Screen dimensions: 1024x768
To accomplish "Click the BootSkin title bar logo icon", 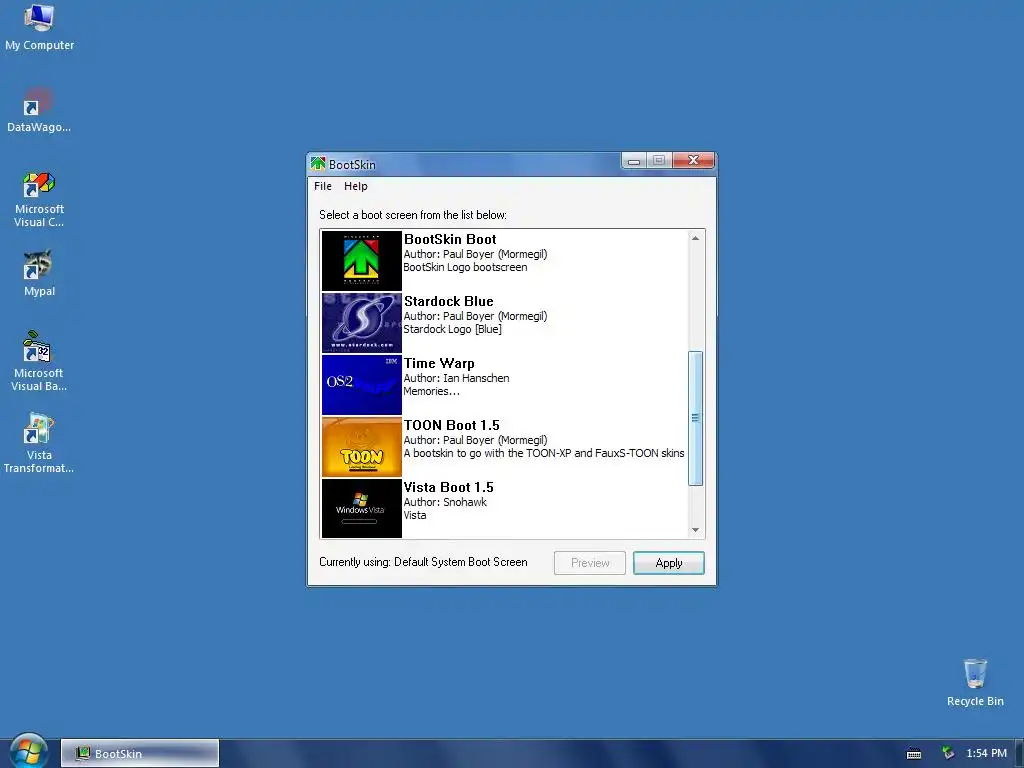I will [318, 163].
